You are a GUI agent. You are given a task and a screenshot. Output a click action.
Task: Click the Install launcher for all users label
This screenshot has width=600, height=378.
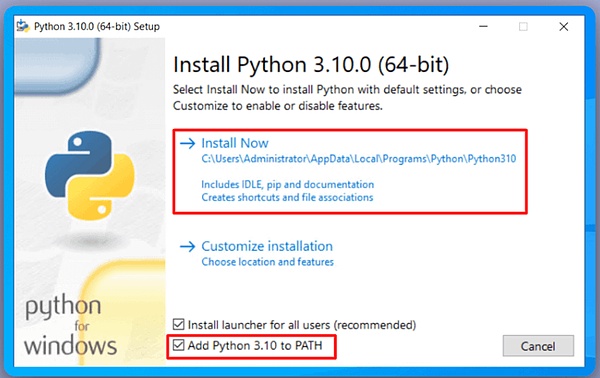[x=302, y=325]
